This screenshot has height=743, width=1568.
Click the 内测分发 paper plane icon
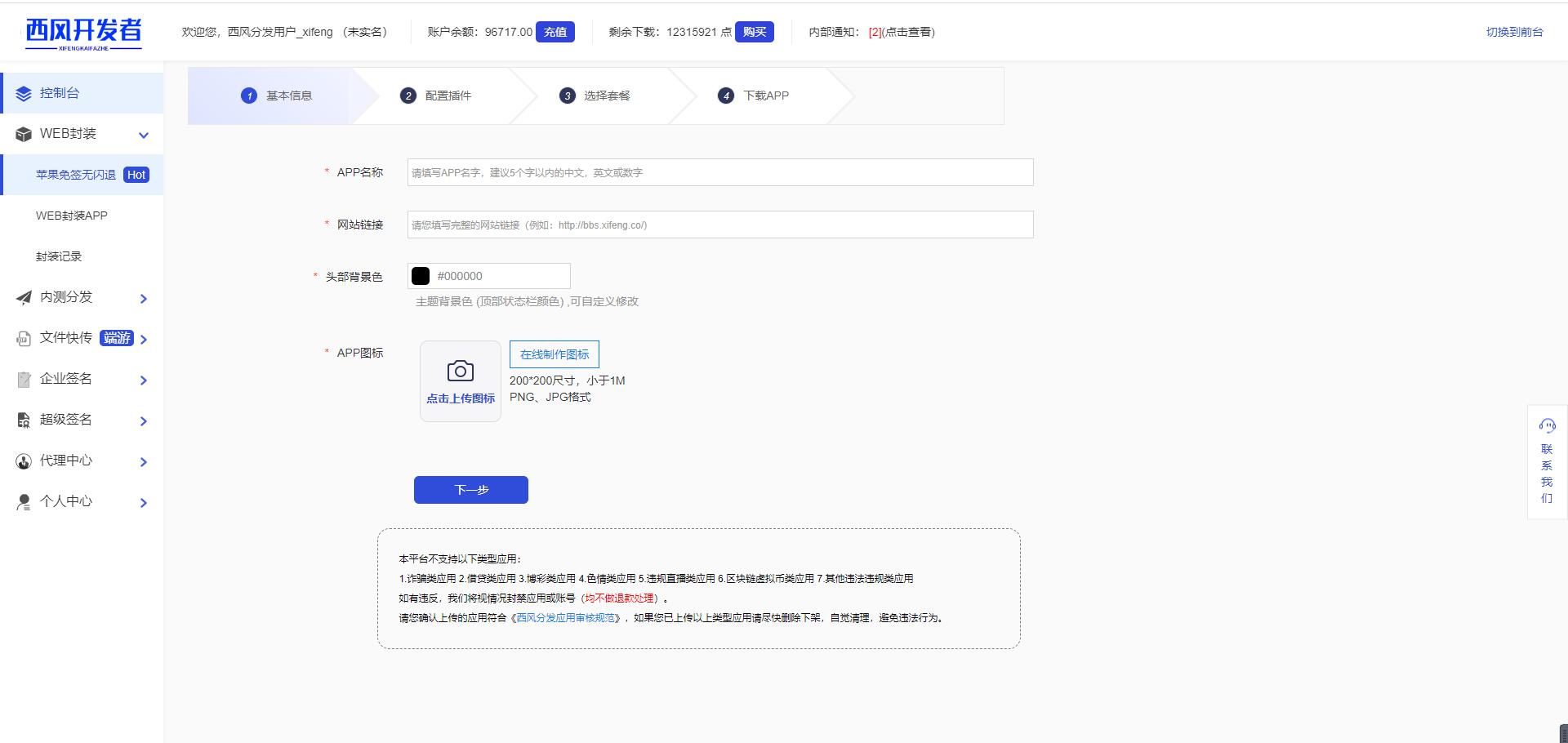tap(24, 298)
